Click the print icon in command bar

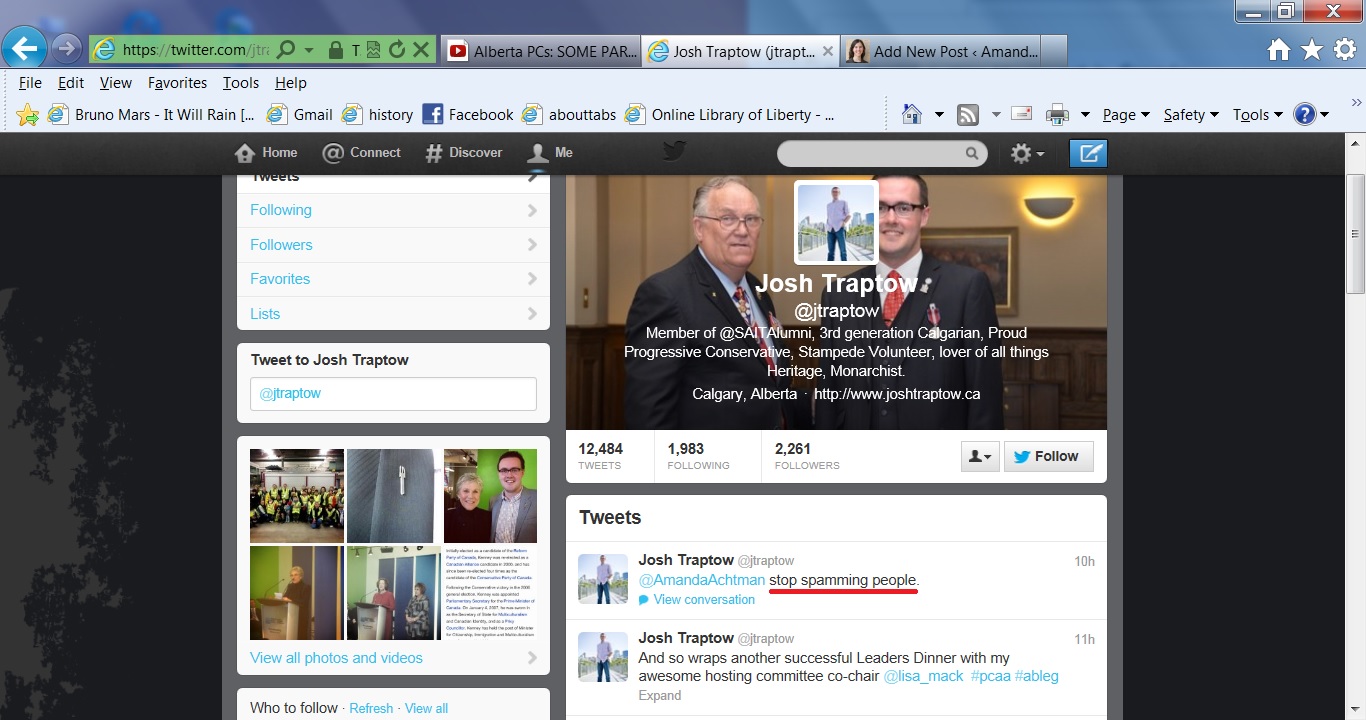[x=1057, y=115]
